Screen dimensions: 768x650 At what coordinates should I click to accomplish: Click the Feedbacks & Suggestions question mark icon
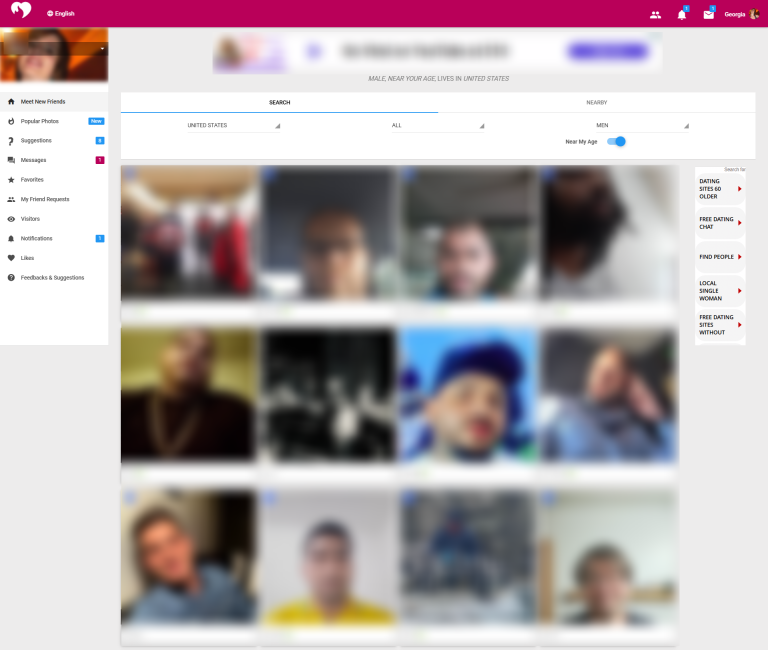[x=11, y=278]
